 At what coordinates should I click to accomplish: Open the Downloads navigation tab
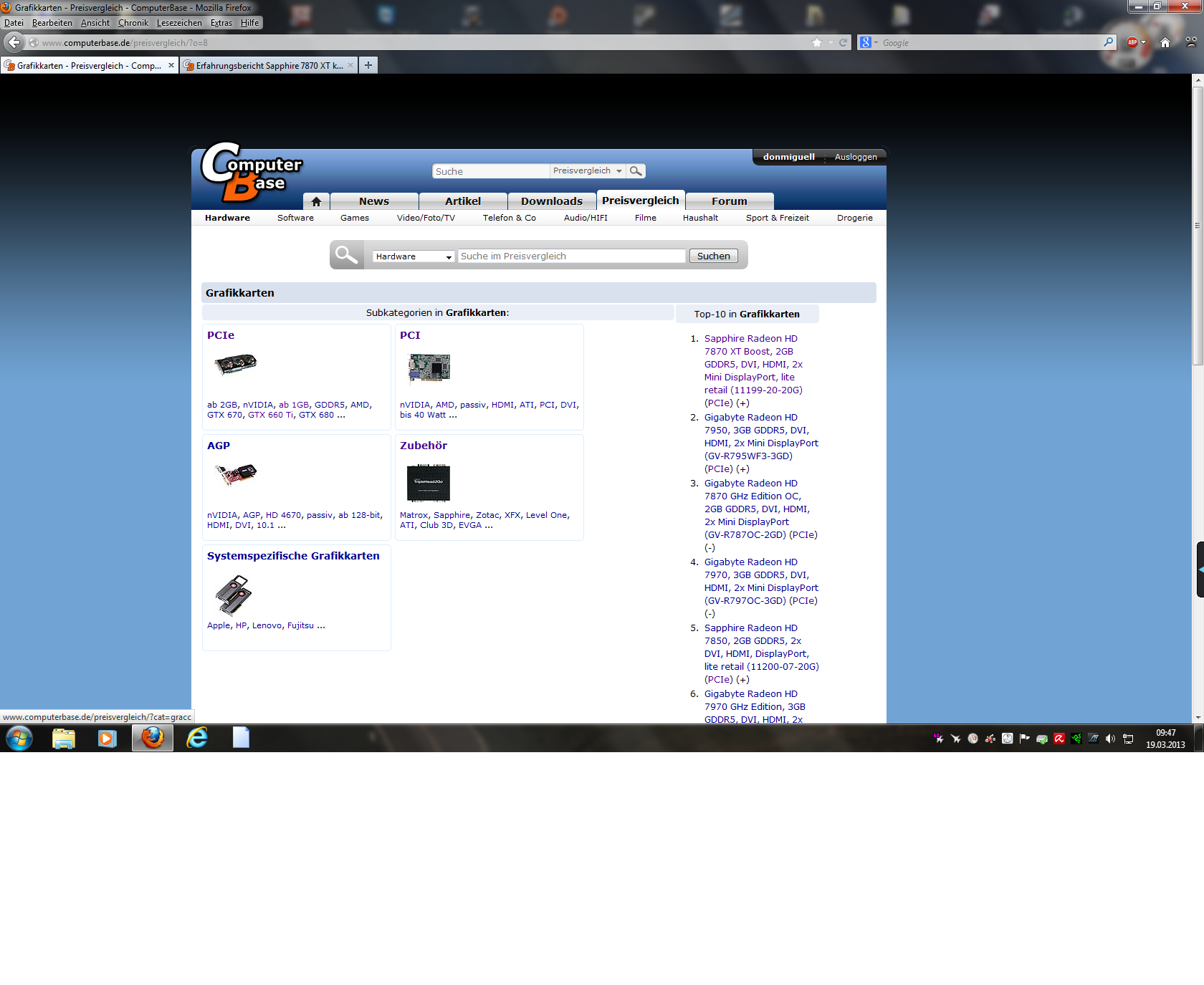coord(552,201)
